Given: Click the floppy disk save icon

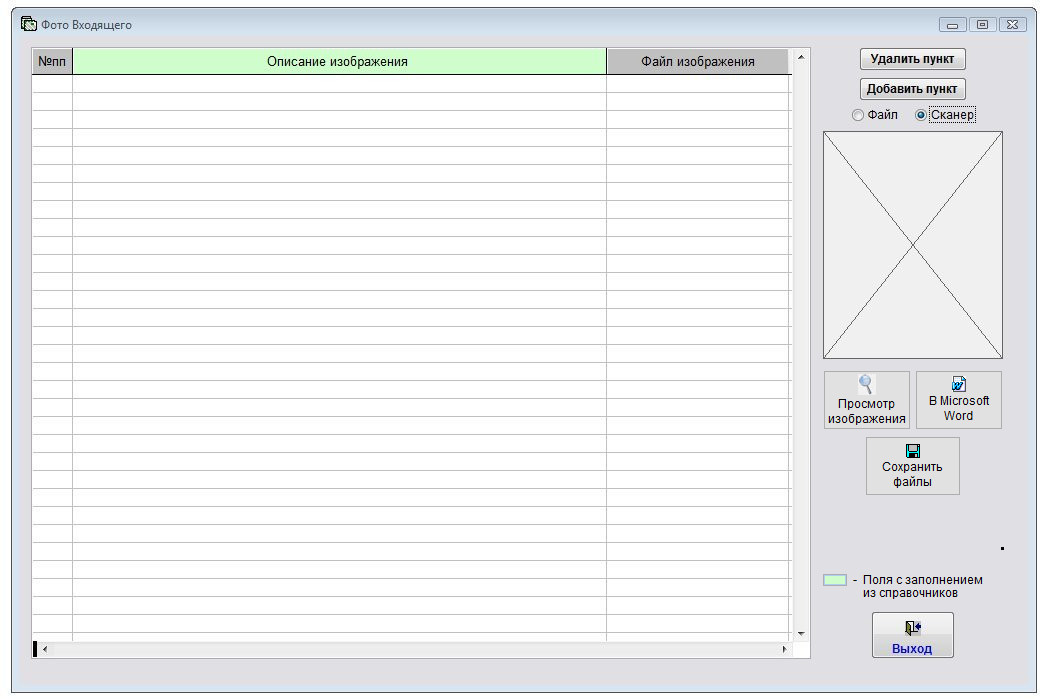Looking at the screenshot, I should [912, 451].
